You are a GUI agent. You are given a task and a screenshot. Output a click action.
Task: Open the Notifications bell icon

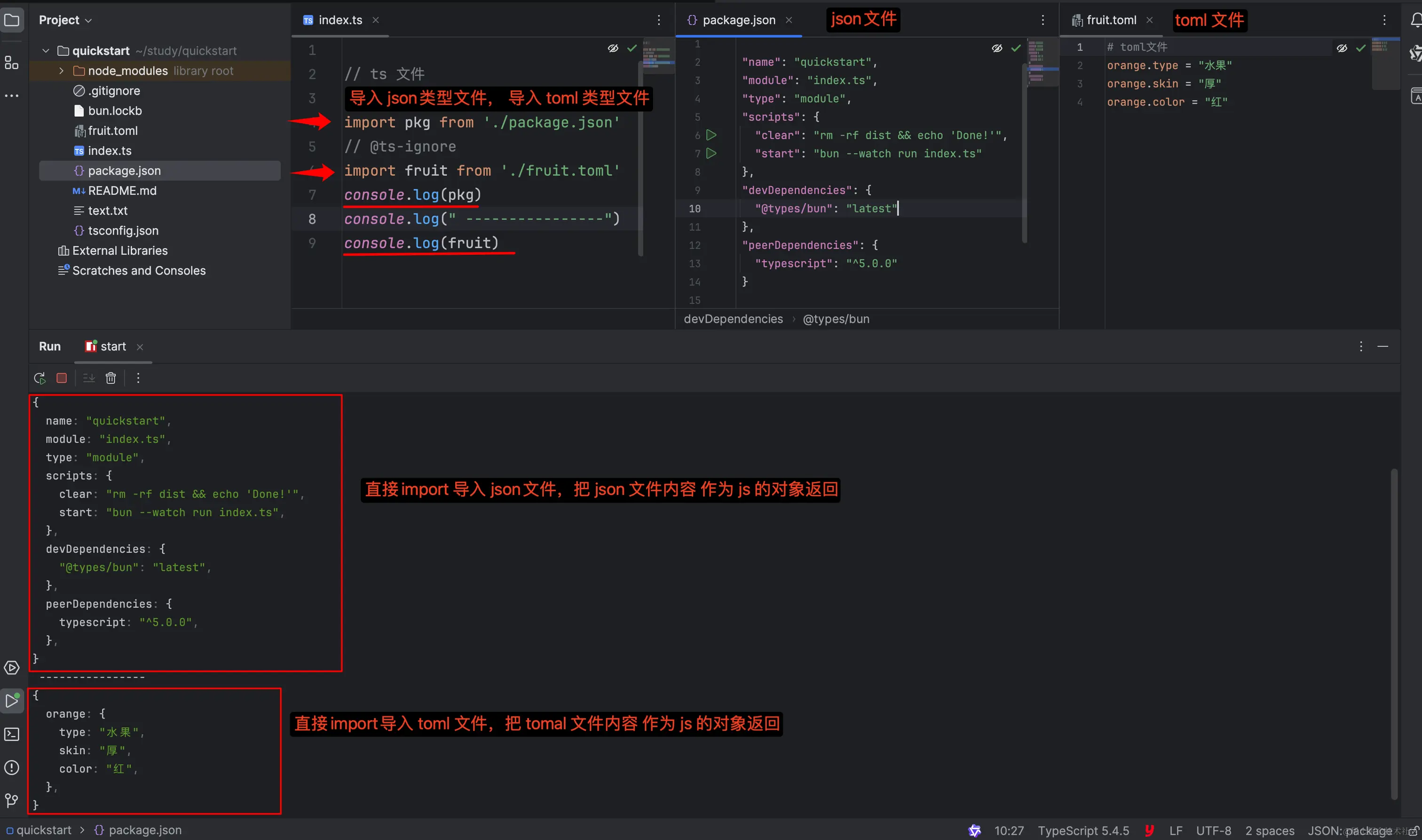[1415, 20]
